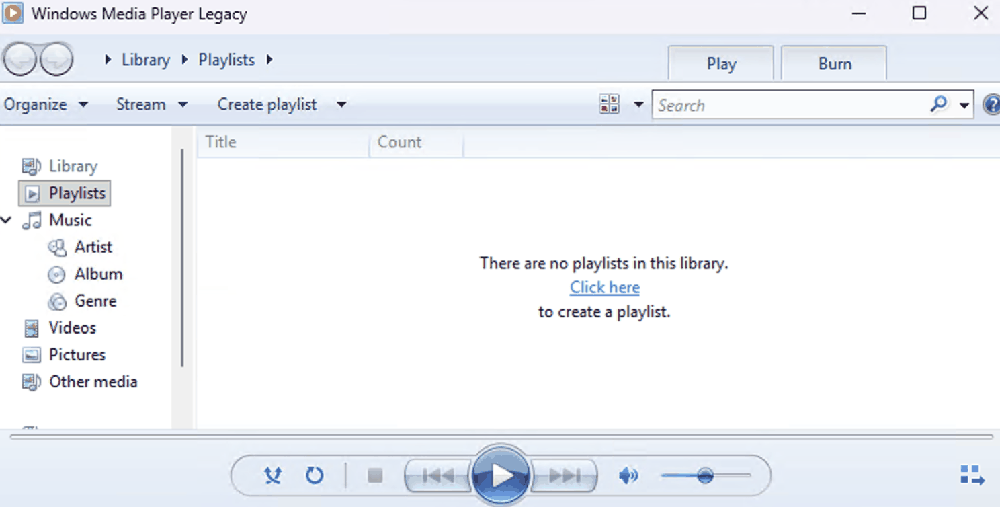Collapse the Music tree node
This screenshot has height=507, width=1000.
pos(7,220)
